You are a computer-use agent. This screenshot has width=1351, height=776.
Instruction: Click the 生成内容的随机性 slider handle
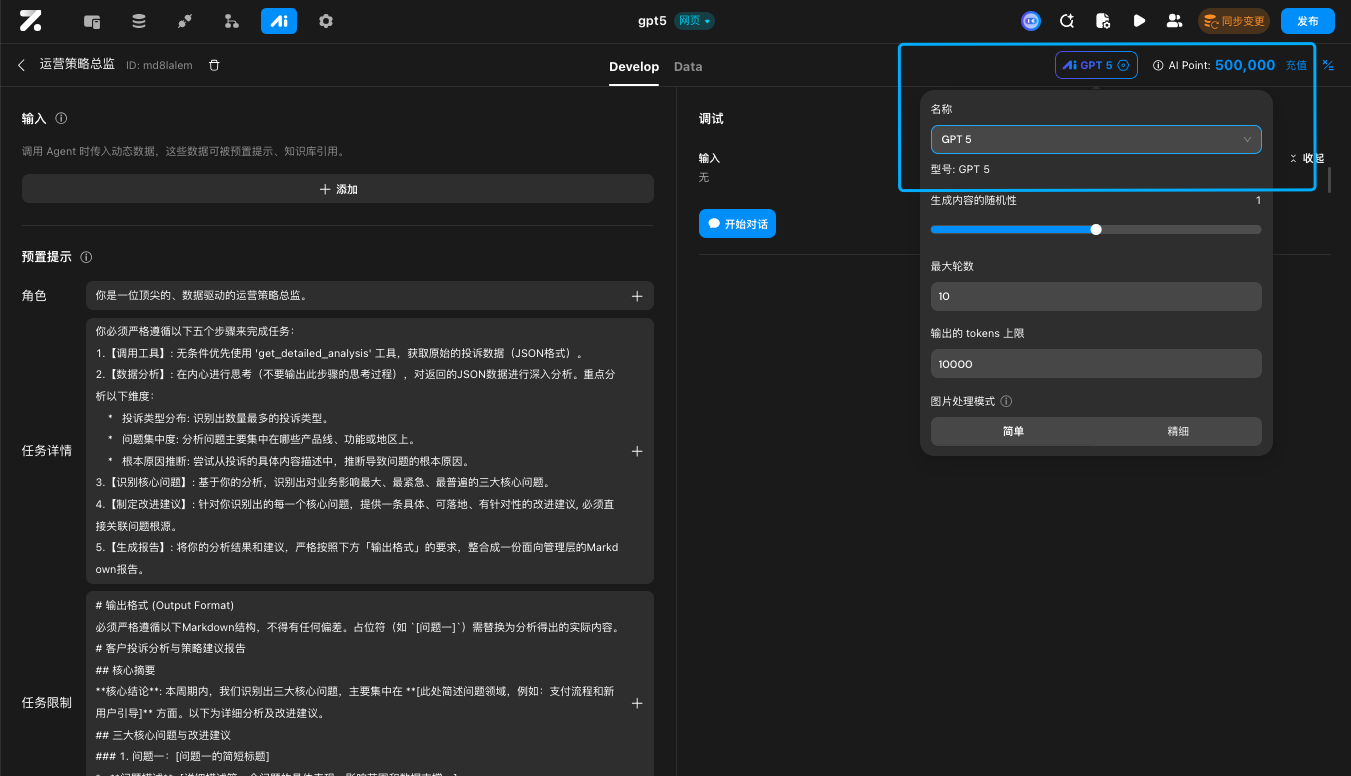pos(1096,229)
